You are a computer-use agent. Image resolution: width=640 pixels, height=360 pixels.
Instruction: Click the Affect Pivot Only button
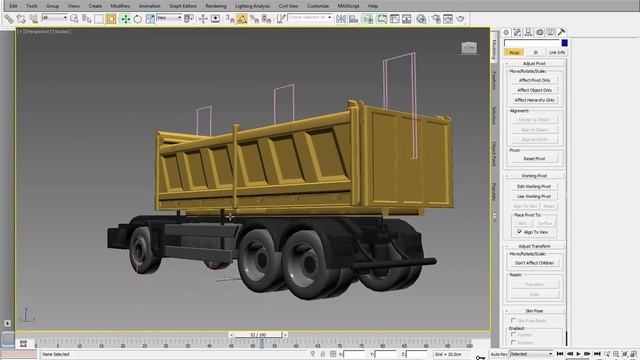534,80
